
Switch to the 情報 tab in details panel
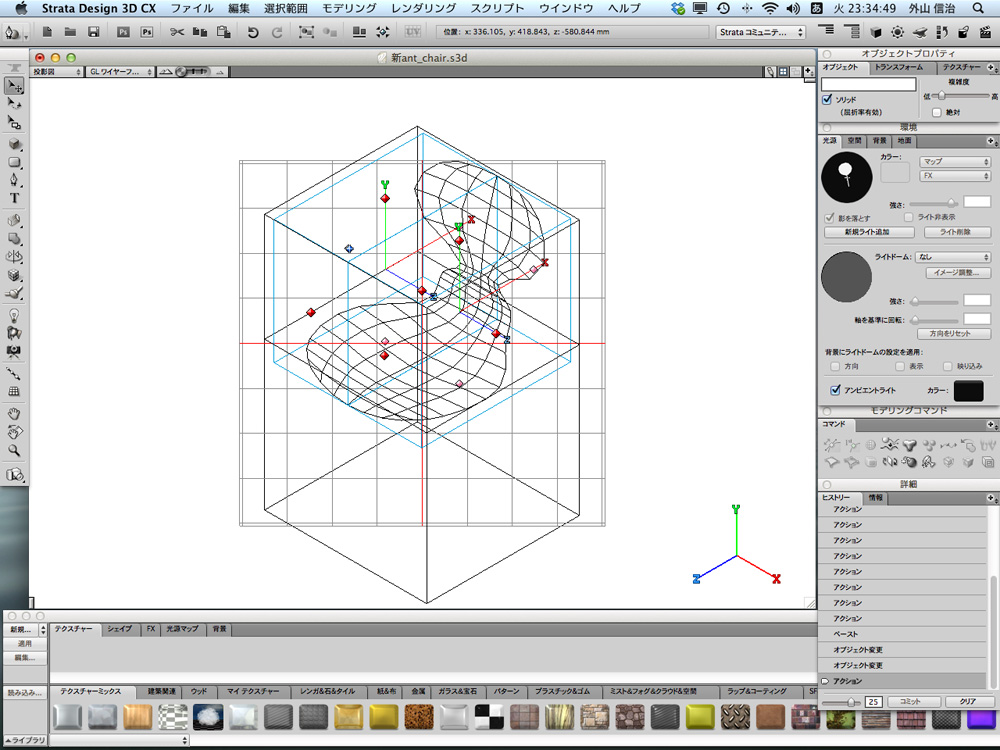[x=875, y=497]
